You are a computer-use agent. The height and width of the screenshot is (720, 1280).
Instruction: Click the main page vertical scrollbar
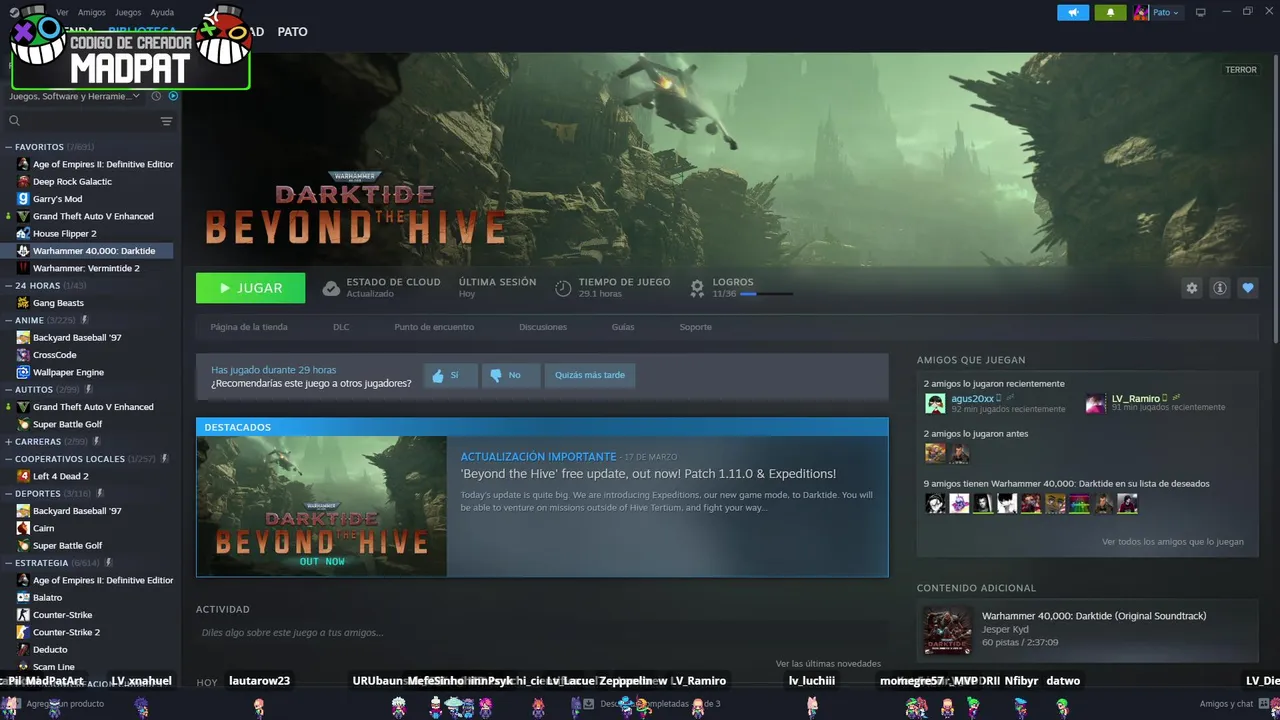click(x=1275, y=200)
